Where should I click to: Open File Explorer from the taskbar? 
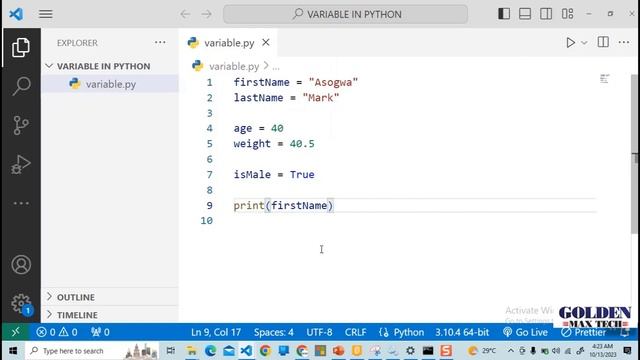191,351
